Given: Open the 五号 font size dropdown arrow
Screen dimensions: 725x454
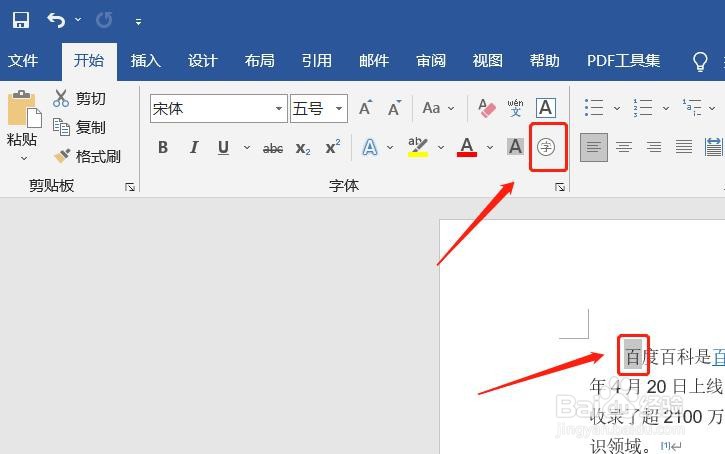Looking at the screenshot, I should point(339,109).
